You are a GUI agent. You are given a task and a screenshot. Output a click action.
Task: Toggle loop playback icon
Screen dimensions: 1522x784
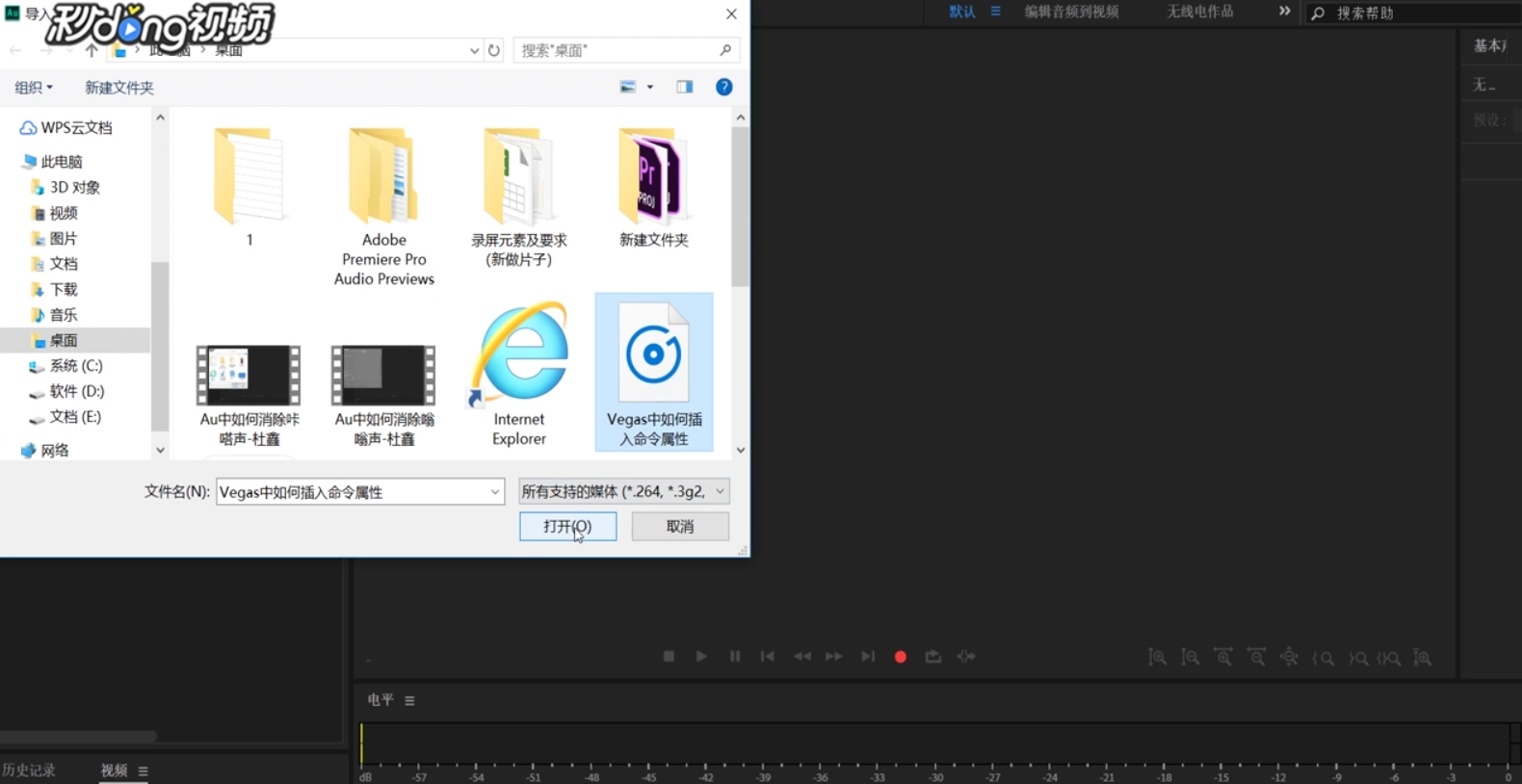point(933,657)
